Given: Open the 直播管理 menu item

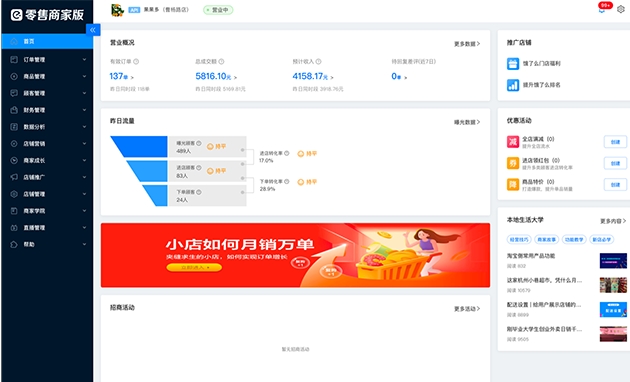Looking at the screenshot, I should pos(47,228).
